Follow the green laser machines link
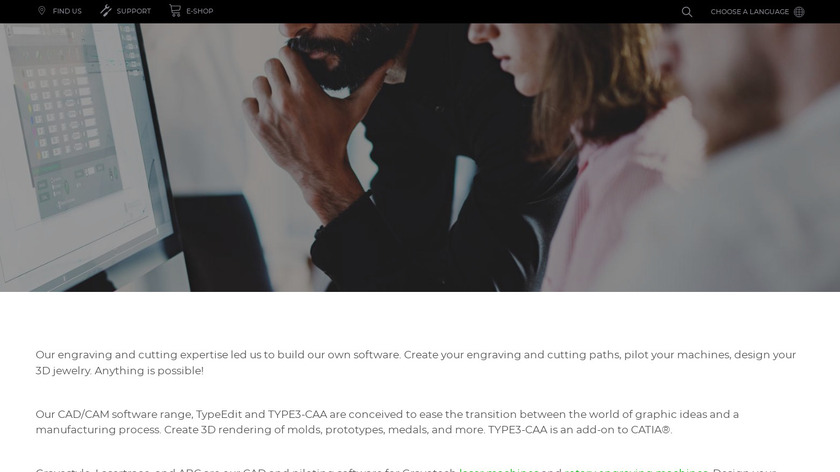 pos(499,469)
